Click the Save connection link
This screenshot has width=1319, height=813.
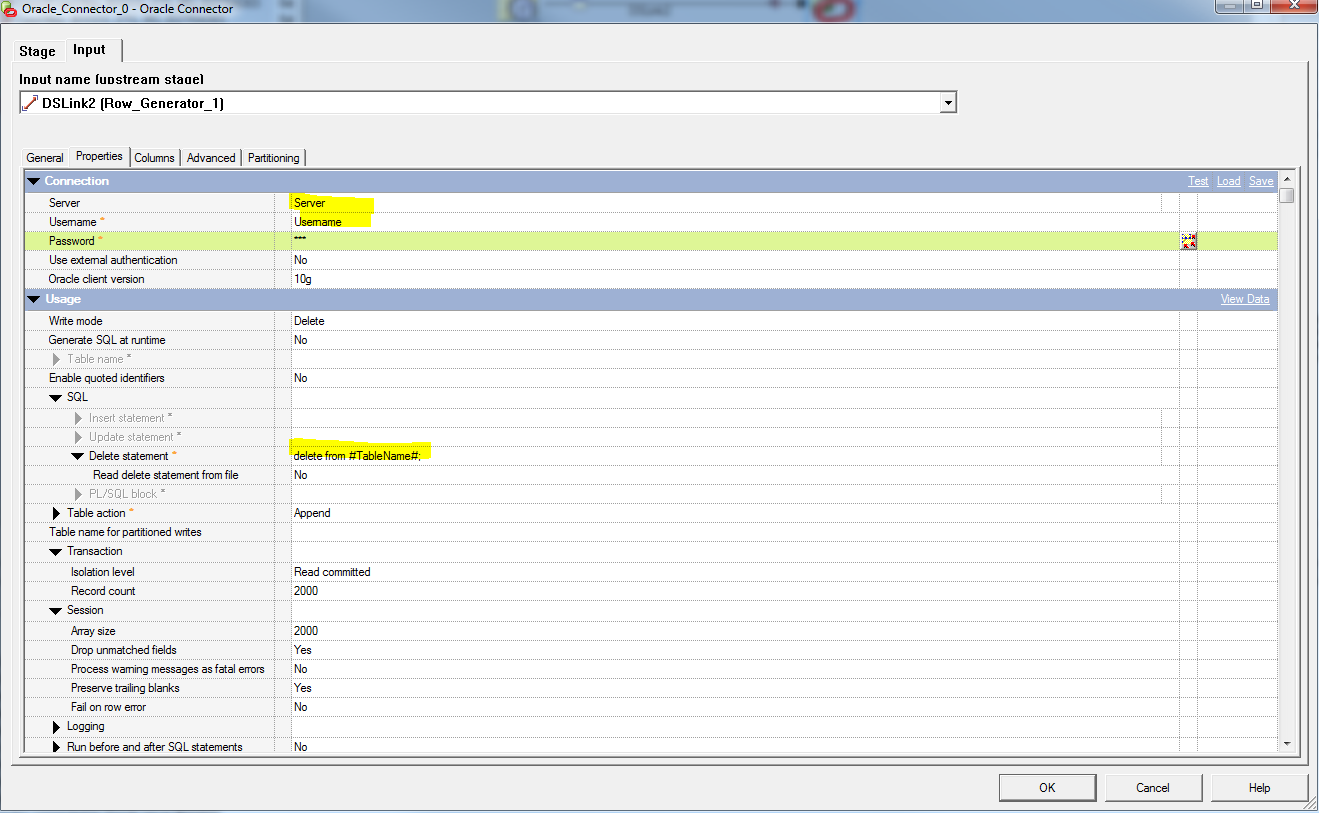click(1261, 181)
